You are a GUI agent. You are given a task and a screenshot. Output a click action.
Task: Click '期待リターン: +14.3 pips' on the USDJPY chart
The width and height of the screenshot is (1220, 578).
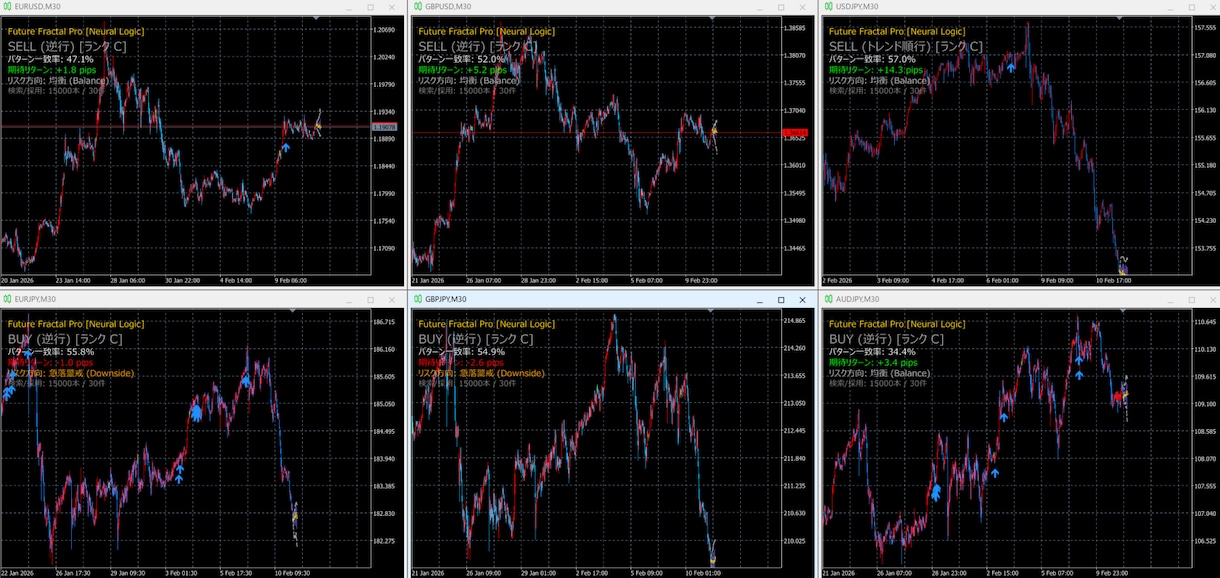click(877, 70)
